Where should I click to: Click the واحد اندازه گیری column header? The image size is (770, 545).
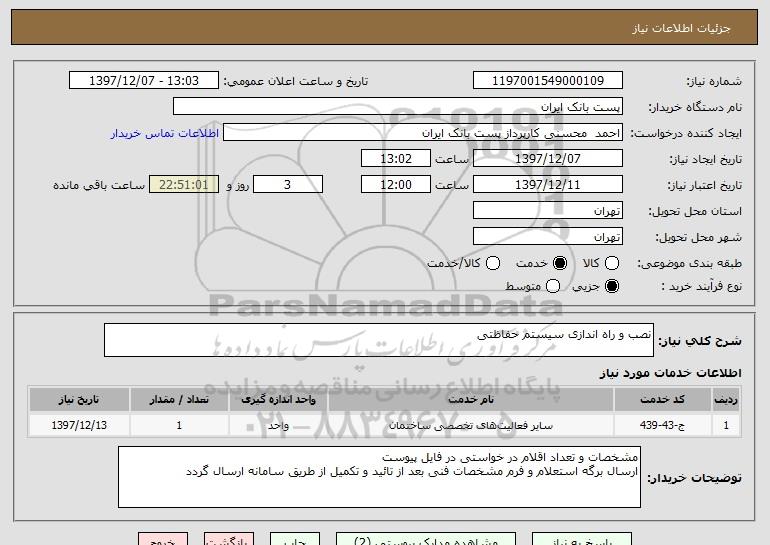278,400
